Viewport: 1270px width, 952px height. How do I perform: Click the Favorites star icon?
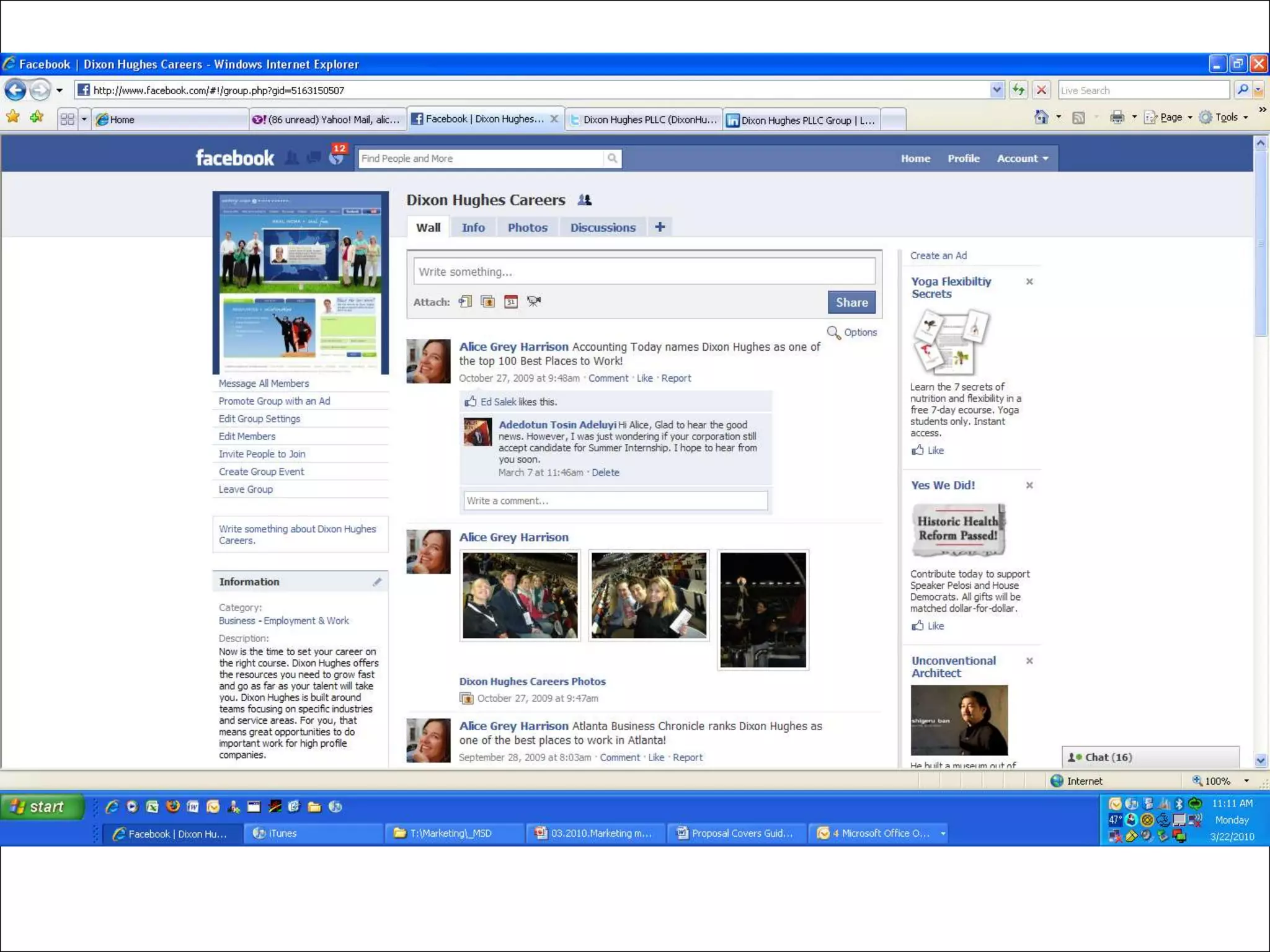point(13,117)
